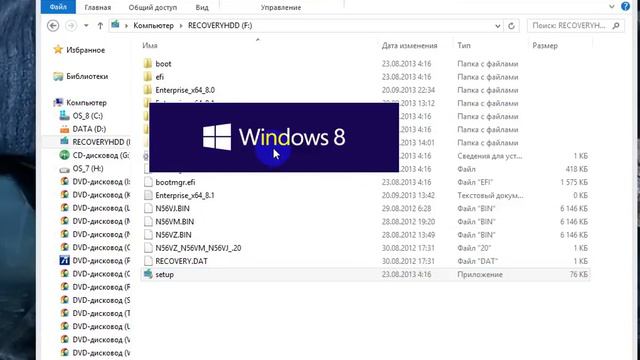Expand address bar history dropdown
The image size is (640, 360).
(x=498, y=26)
